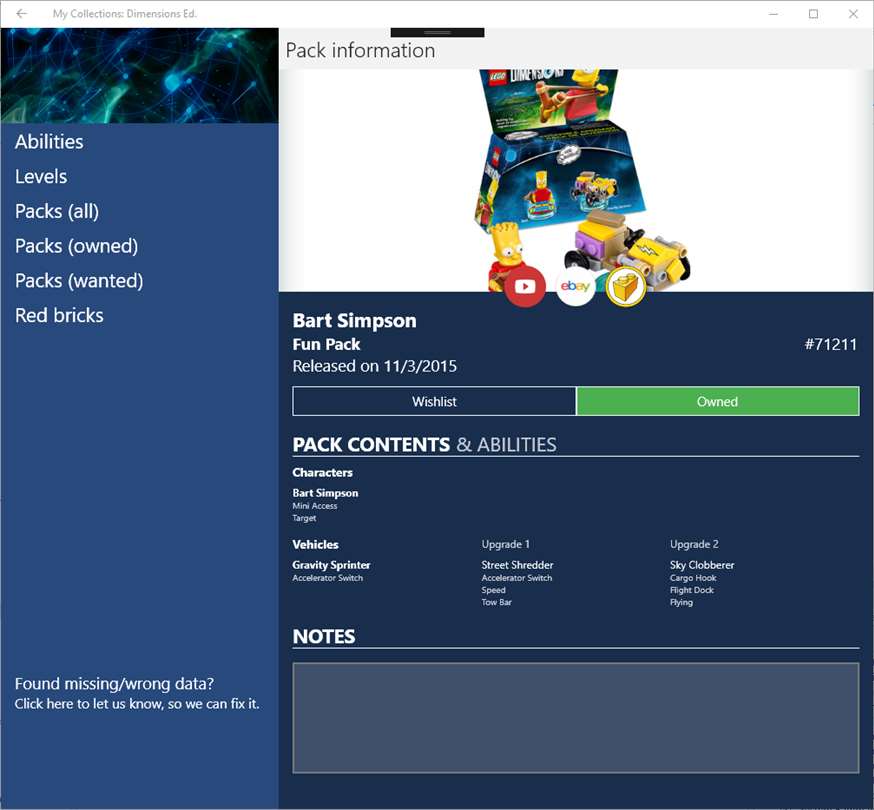The width and height of the screenshot is (874, 810).
Task: Show Packs (owned) list
Action: (x=76, y=246)
